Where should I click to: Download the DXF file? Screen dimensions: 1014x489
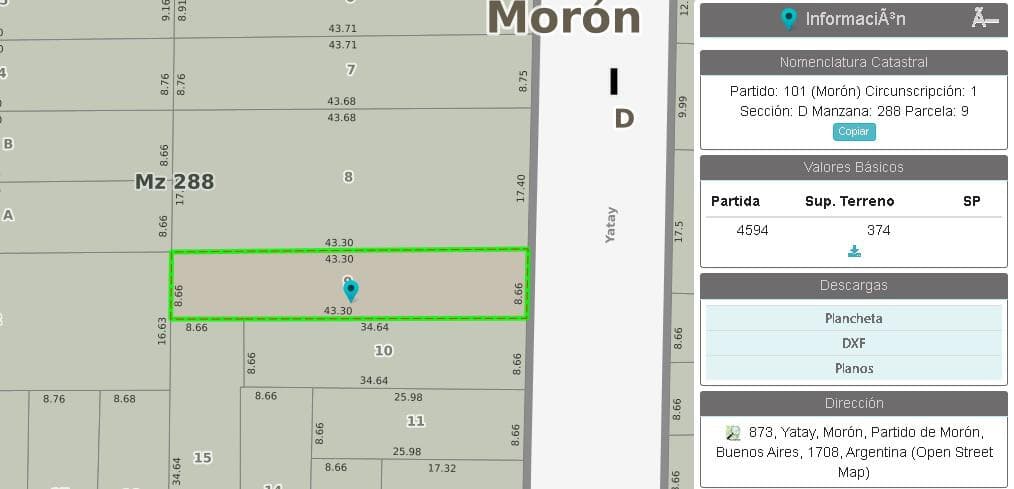pos(854,343)
